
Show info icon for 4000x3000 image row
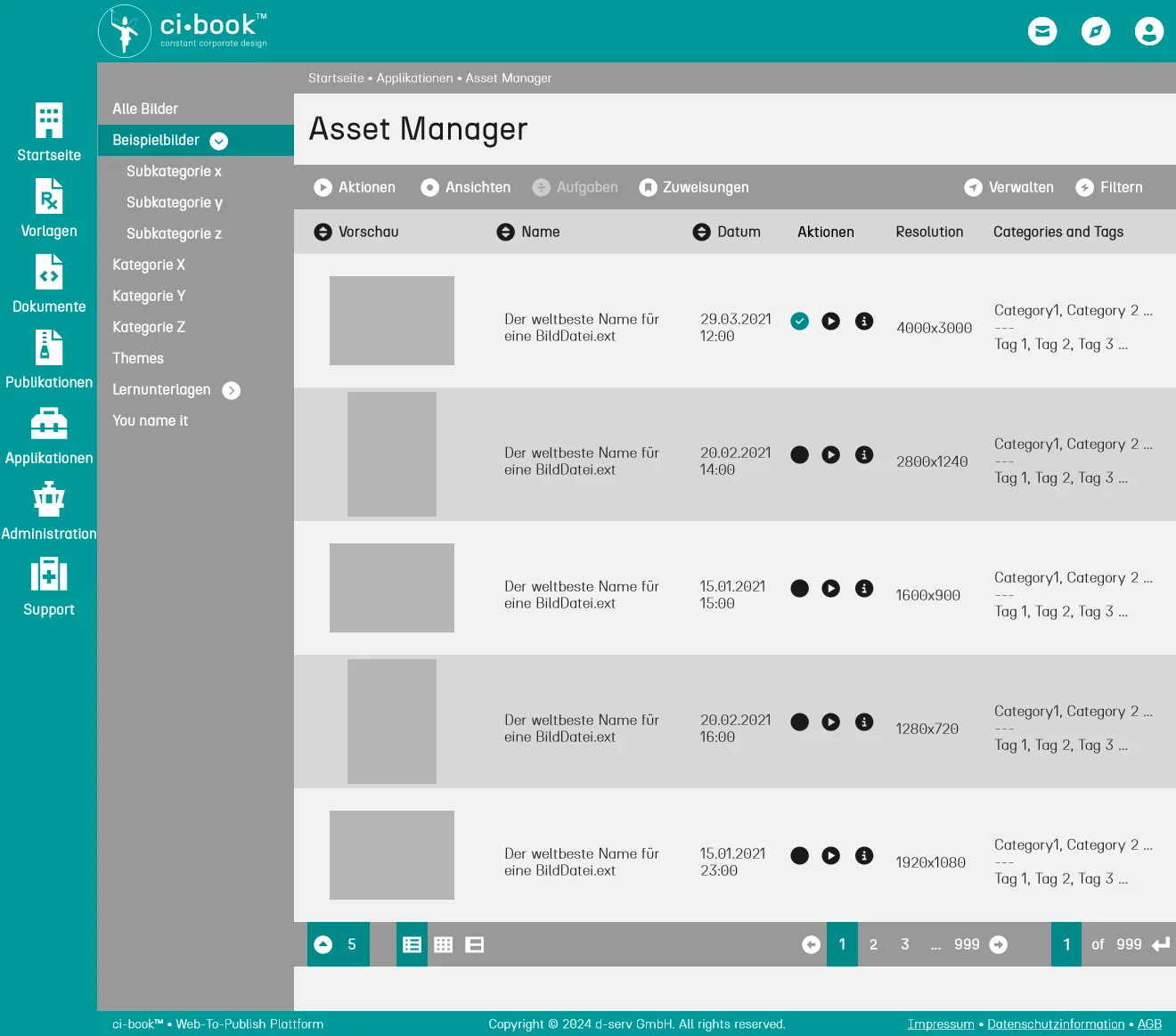point(864,321)
